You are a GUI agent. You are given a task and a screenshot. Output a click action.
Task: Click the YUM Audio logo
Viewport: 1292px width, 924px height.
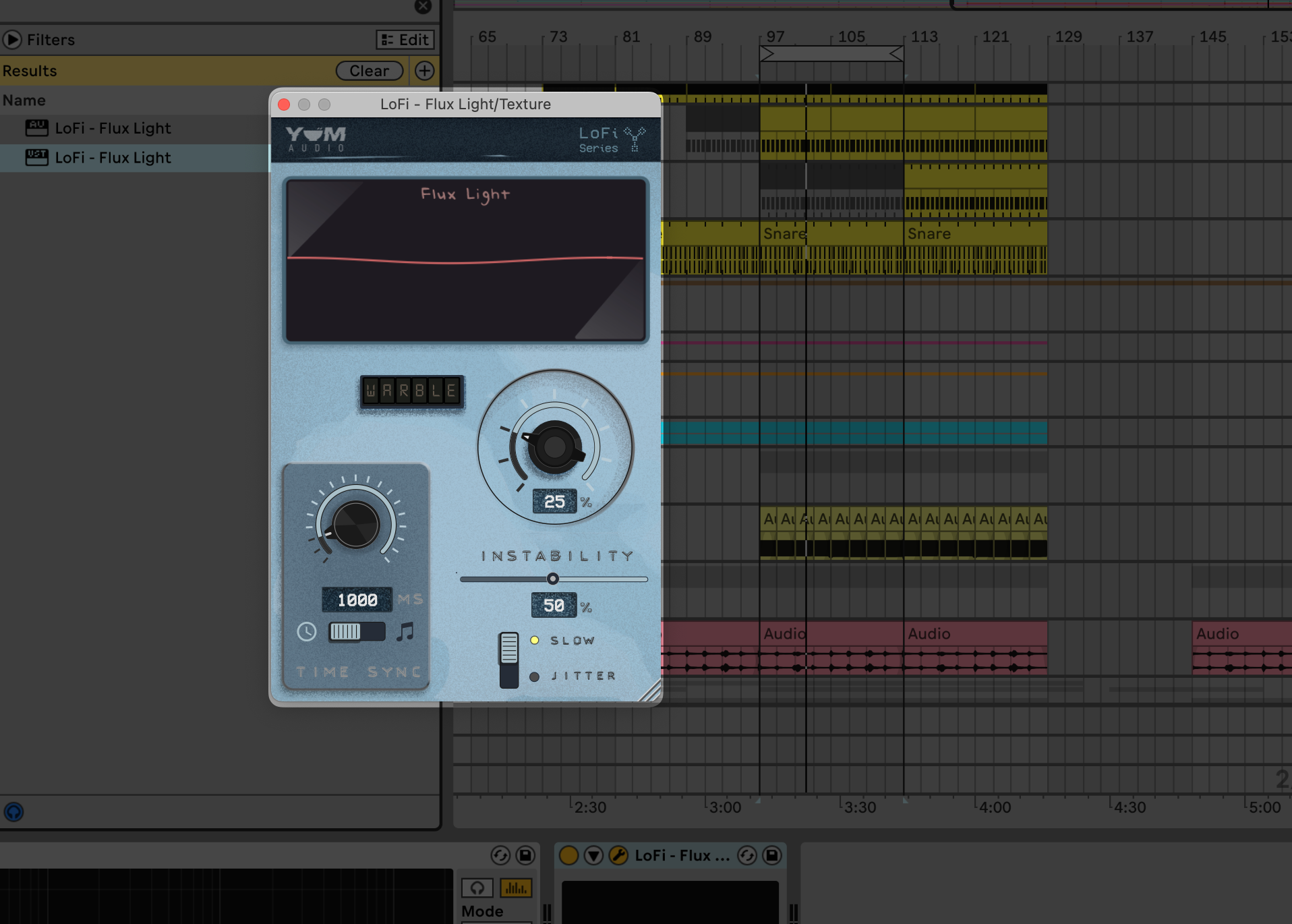click(316, 139)
